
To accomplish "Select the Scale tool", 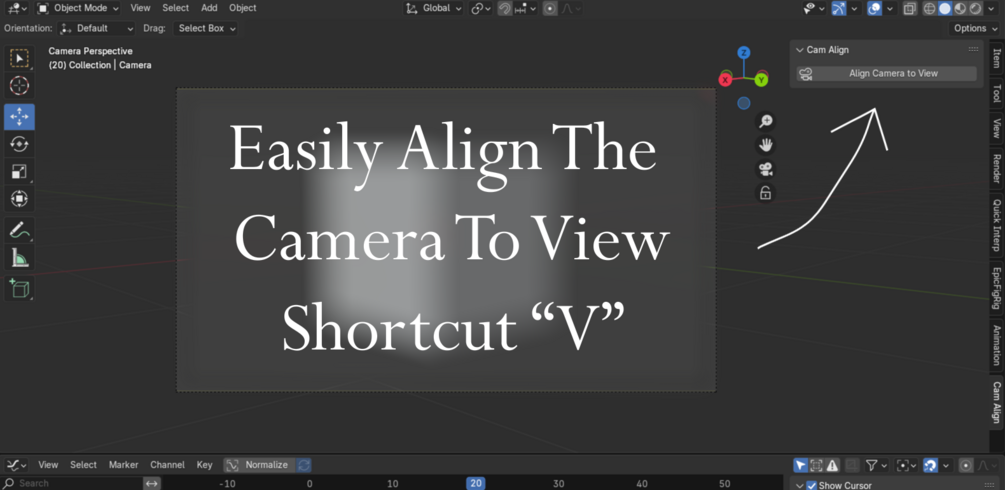I will pos(19,172).
